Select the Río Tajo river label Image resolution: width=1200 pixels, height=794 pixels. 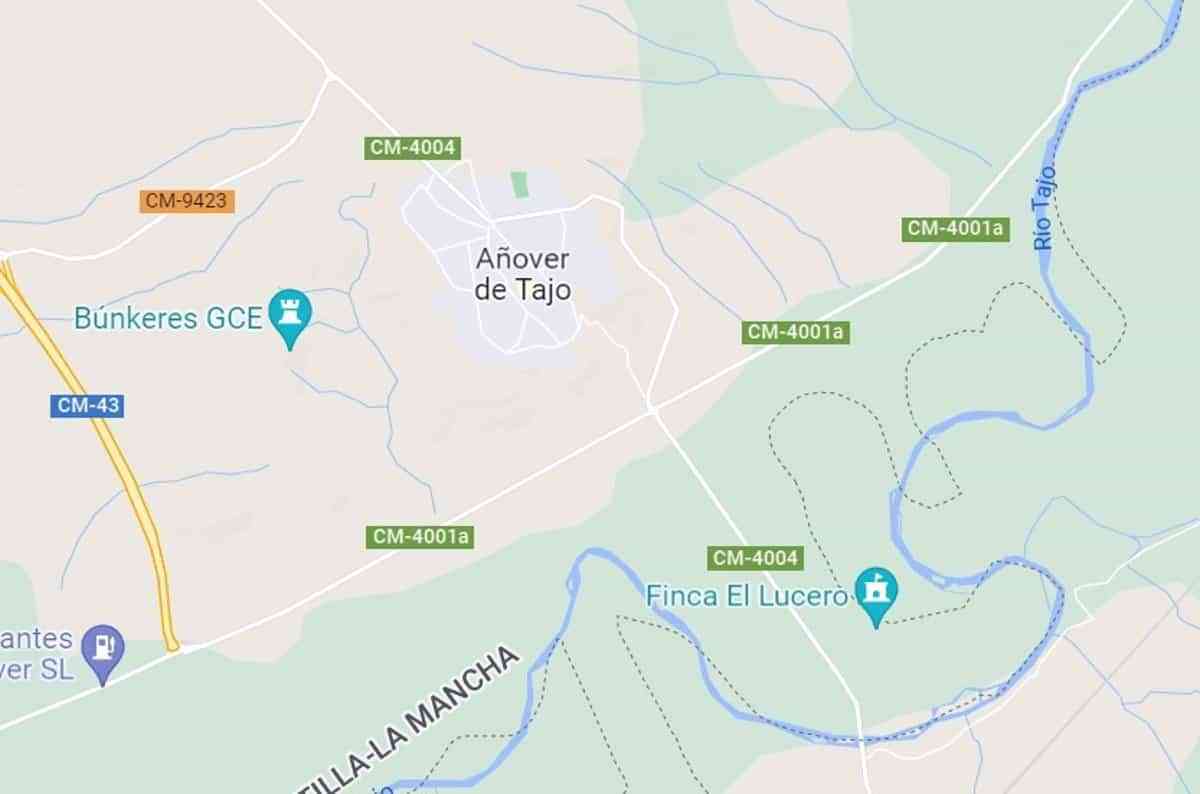[x=1045, y=209]
